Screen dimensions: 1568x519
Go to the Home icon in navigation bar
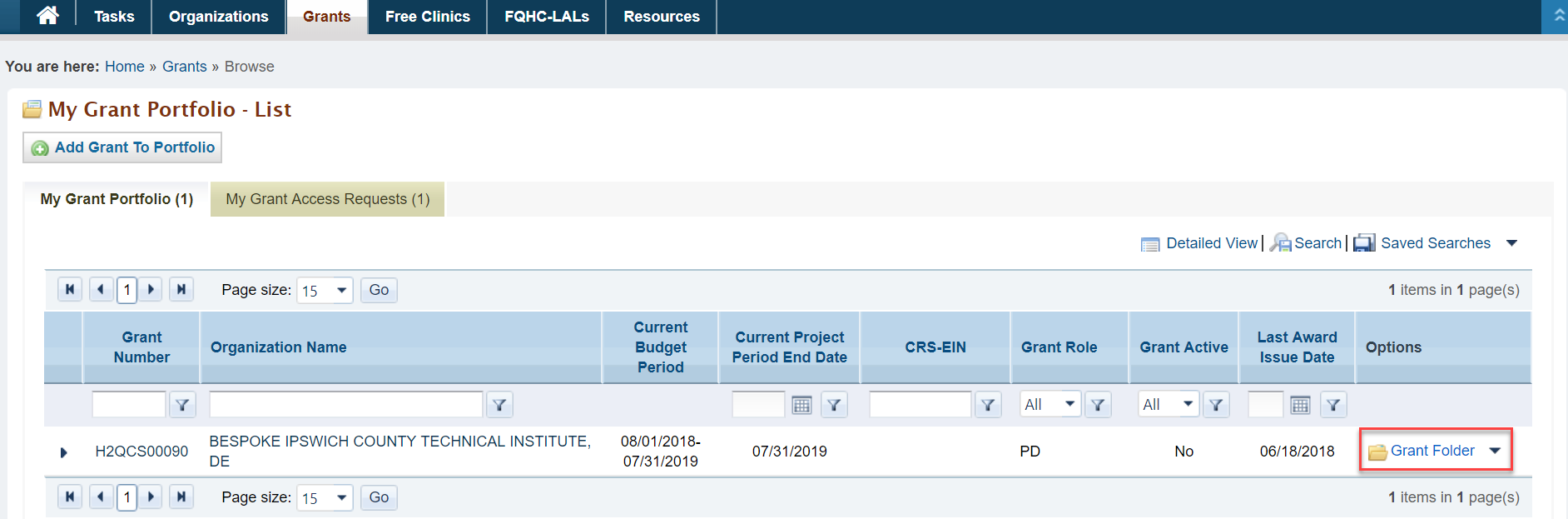click(47, 15)
